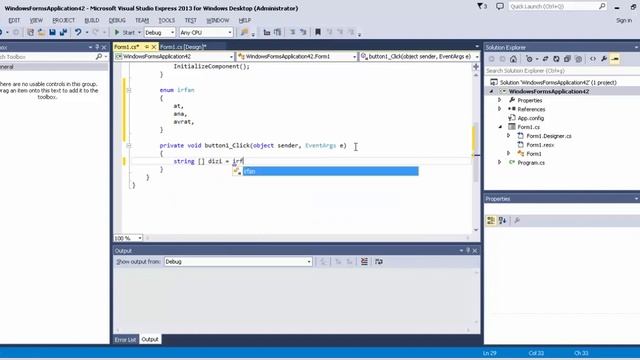
Task: Expand the Properties node in Solution Explorer
Action: pyautogui.click(x=499, y=100)
